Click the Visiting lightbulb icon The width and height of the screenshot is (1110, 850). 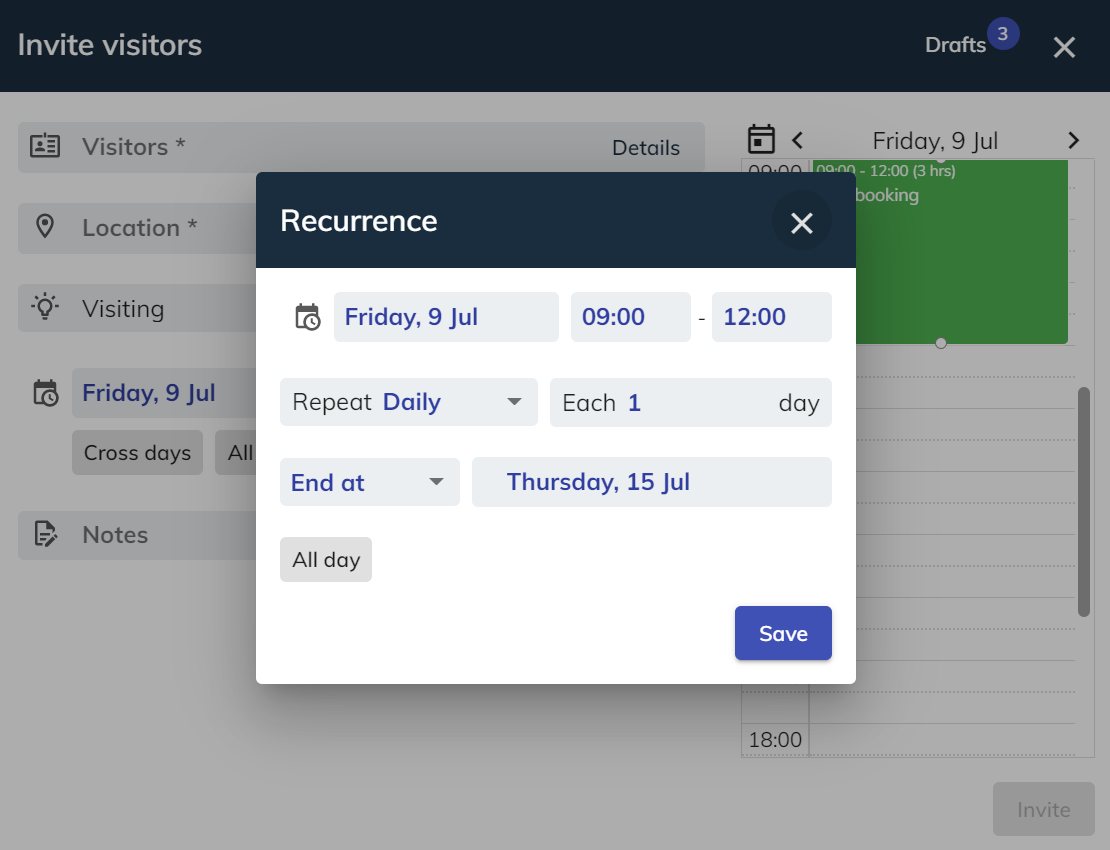tap(45, 307)
